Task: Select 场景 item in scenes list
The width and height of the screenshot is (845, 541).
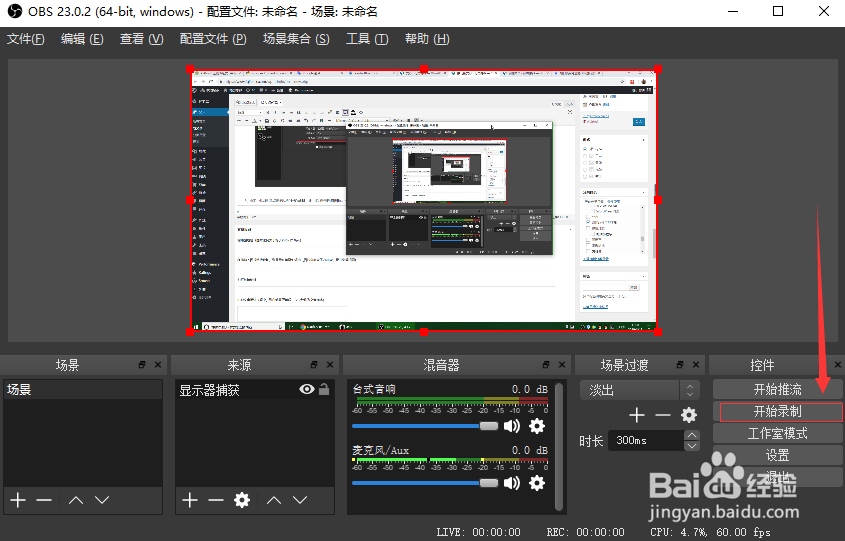Action: click(x=83, y=389)
